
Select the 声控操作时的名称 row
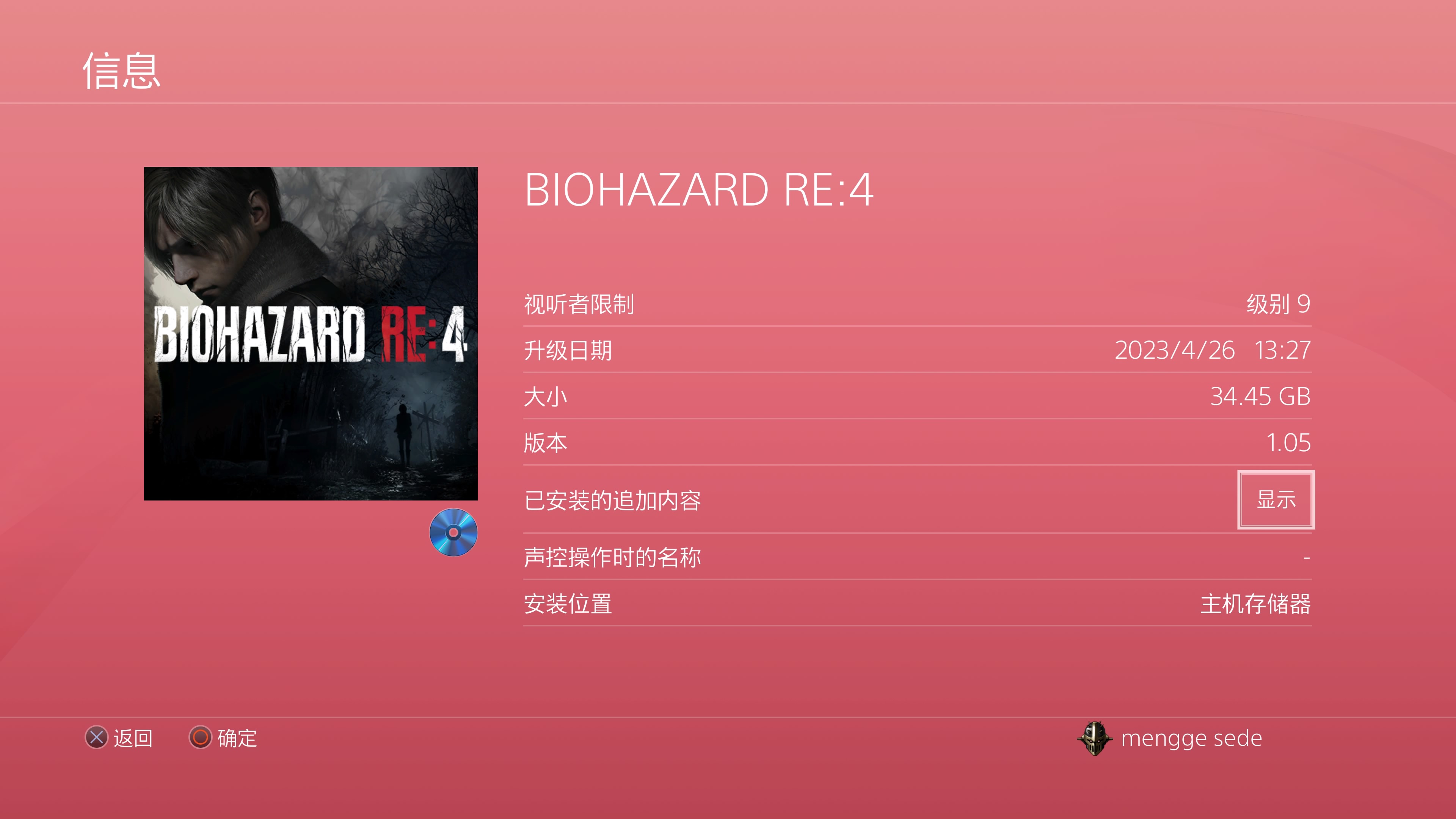[917, 557]
